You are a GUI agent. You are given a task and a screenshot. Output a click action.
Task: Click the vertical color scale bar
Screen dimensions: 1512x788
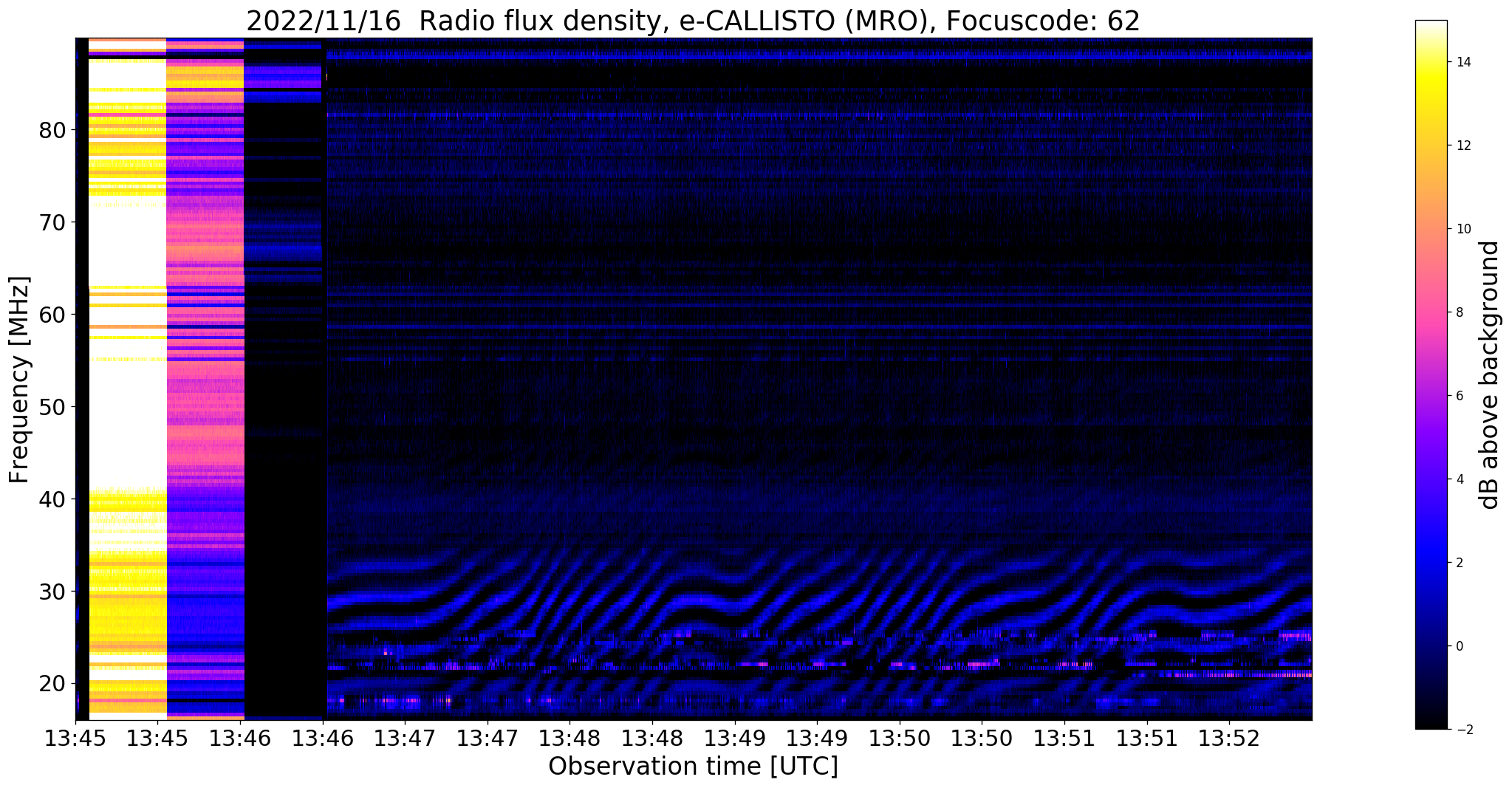(x=1431, y=375)
